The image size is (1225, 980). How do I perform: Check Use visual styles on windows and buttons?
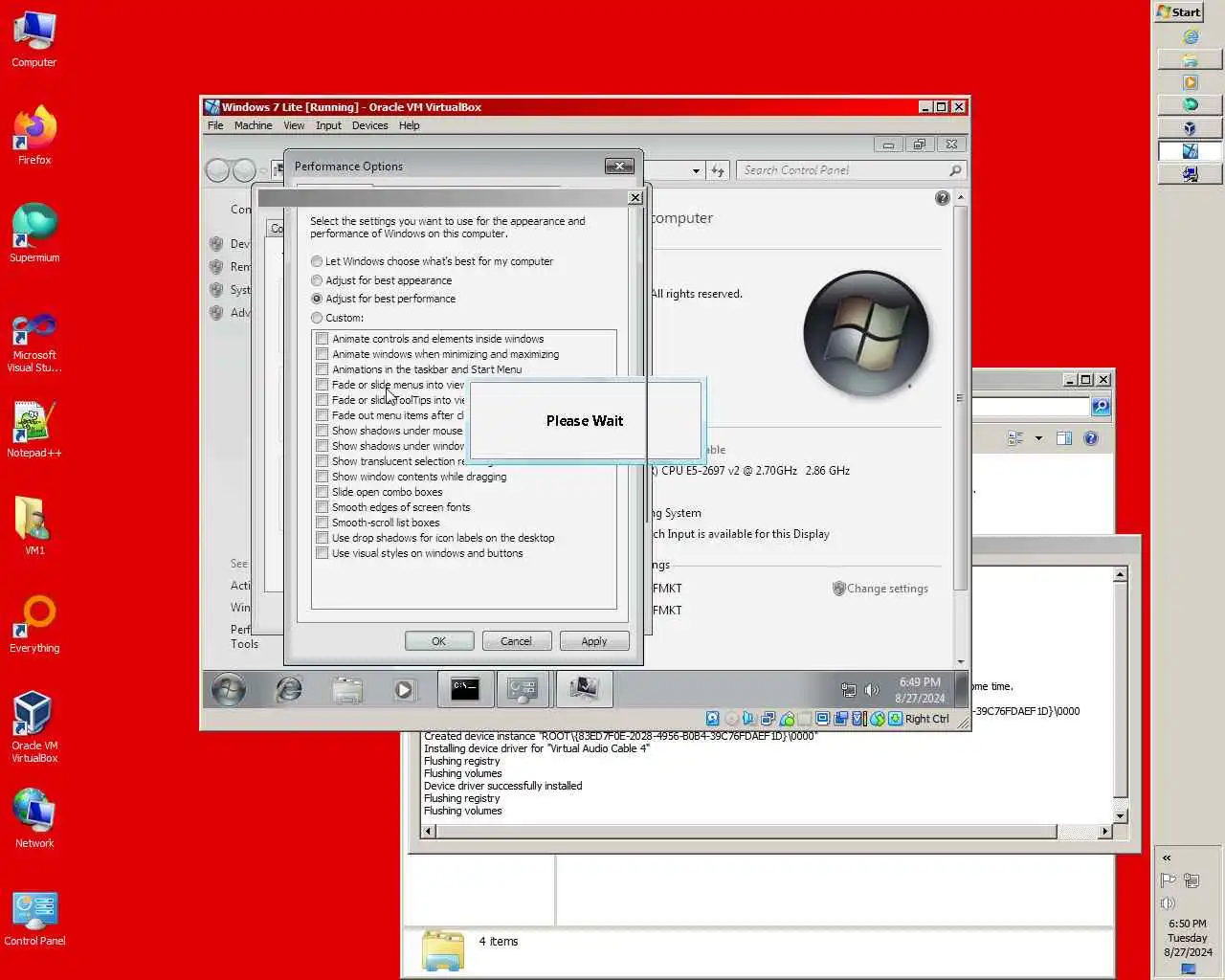click(323, 553)
